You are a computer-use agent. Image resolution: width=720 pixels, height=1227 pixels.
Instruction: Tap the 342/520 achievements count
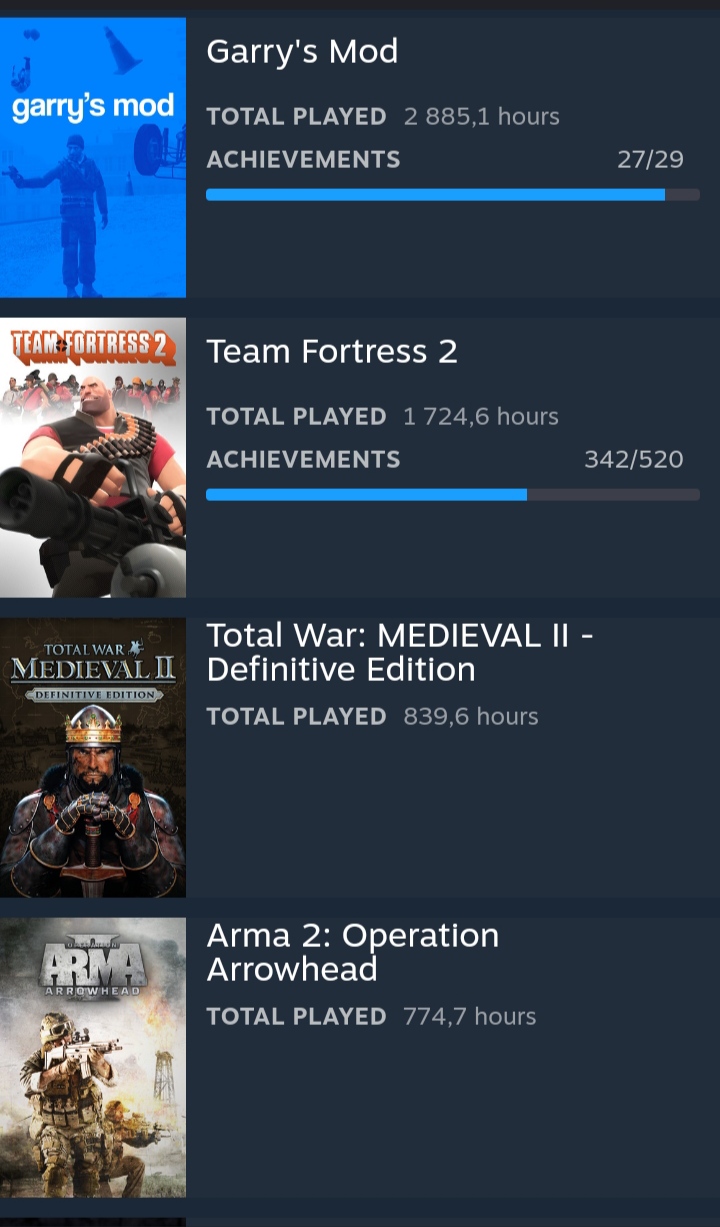634,460
